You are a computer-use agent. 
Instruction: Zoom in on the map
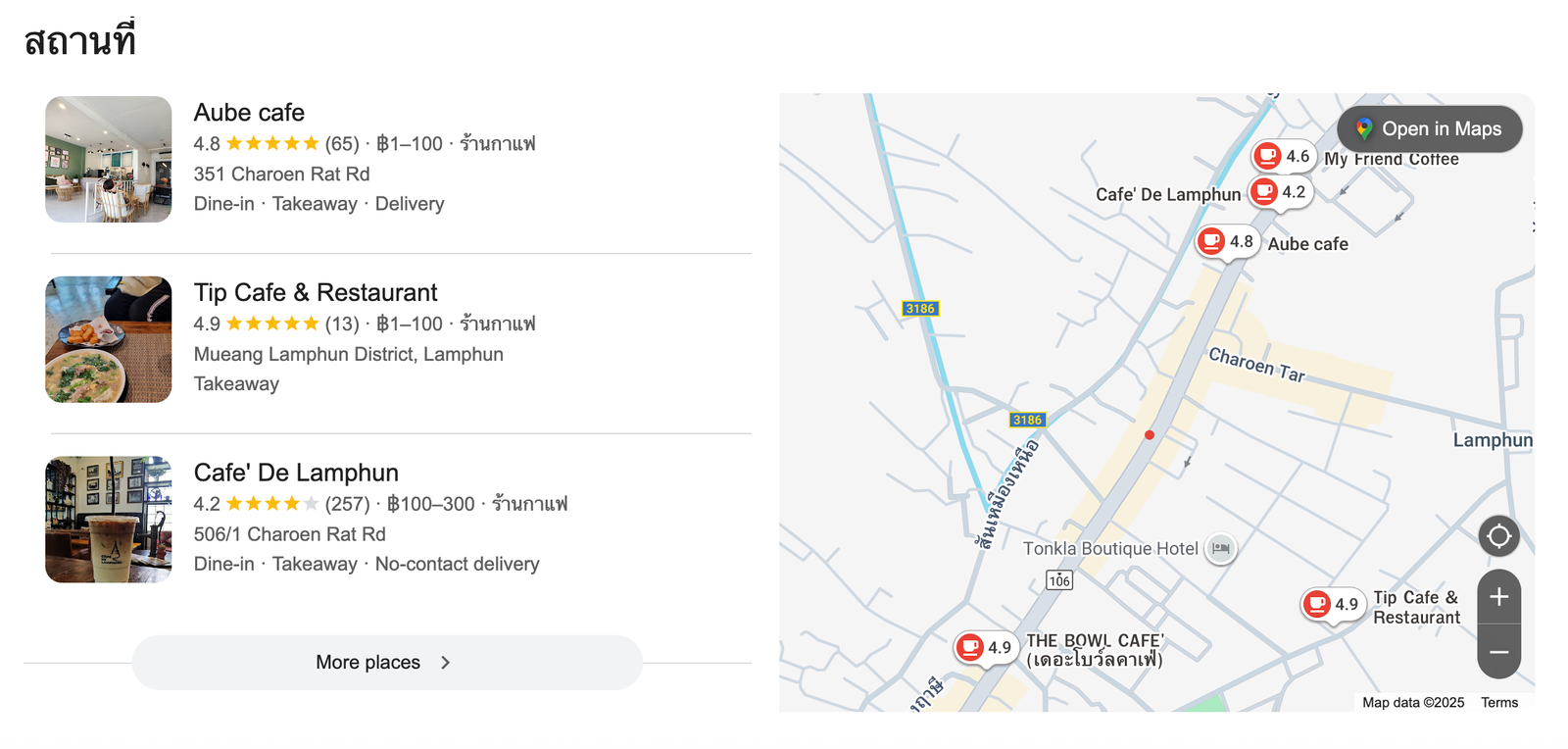1498,597
